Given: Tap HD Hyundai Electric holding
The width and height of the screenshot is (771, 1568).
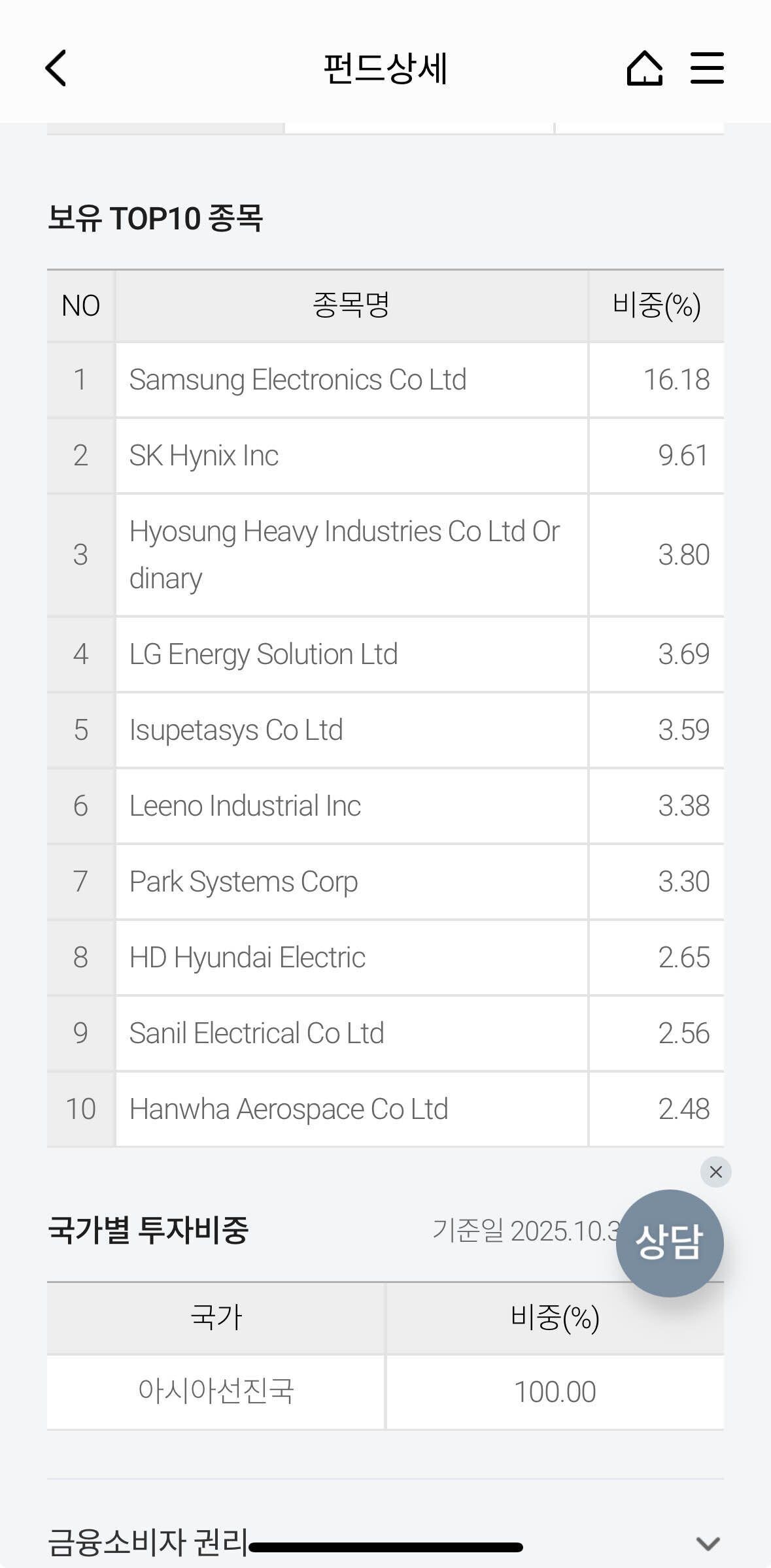Looking at the screenshot, I should (x=247, y=958).
